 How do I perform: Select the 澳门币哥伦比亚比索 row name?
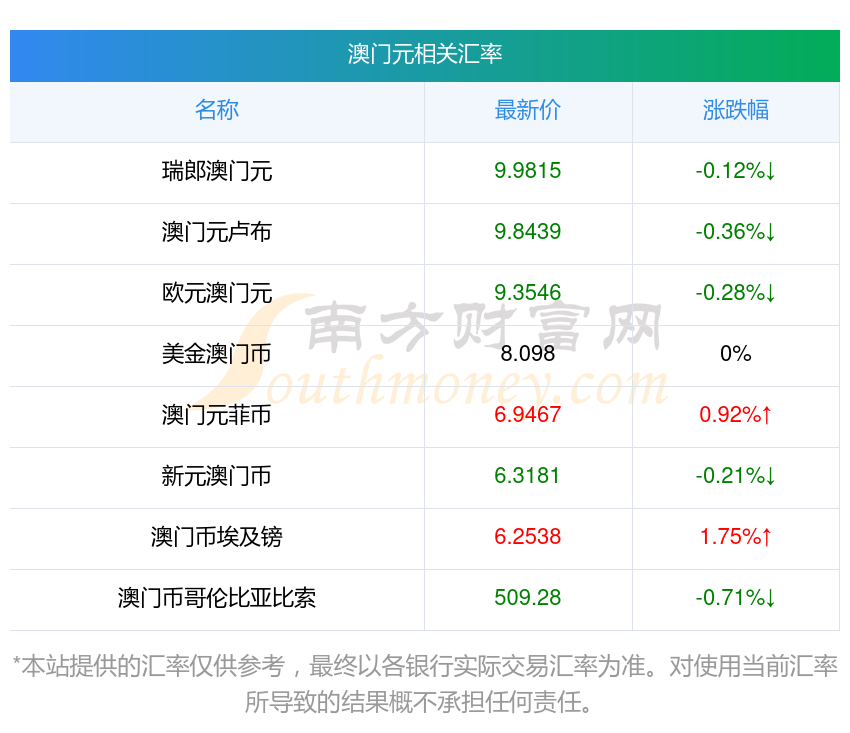[217, 598]
